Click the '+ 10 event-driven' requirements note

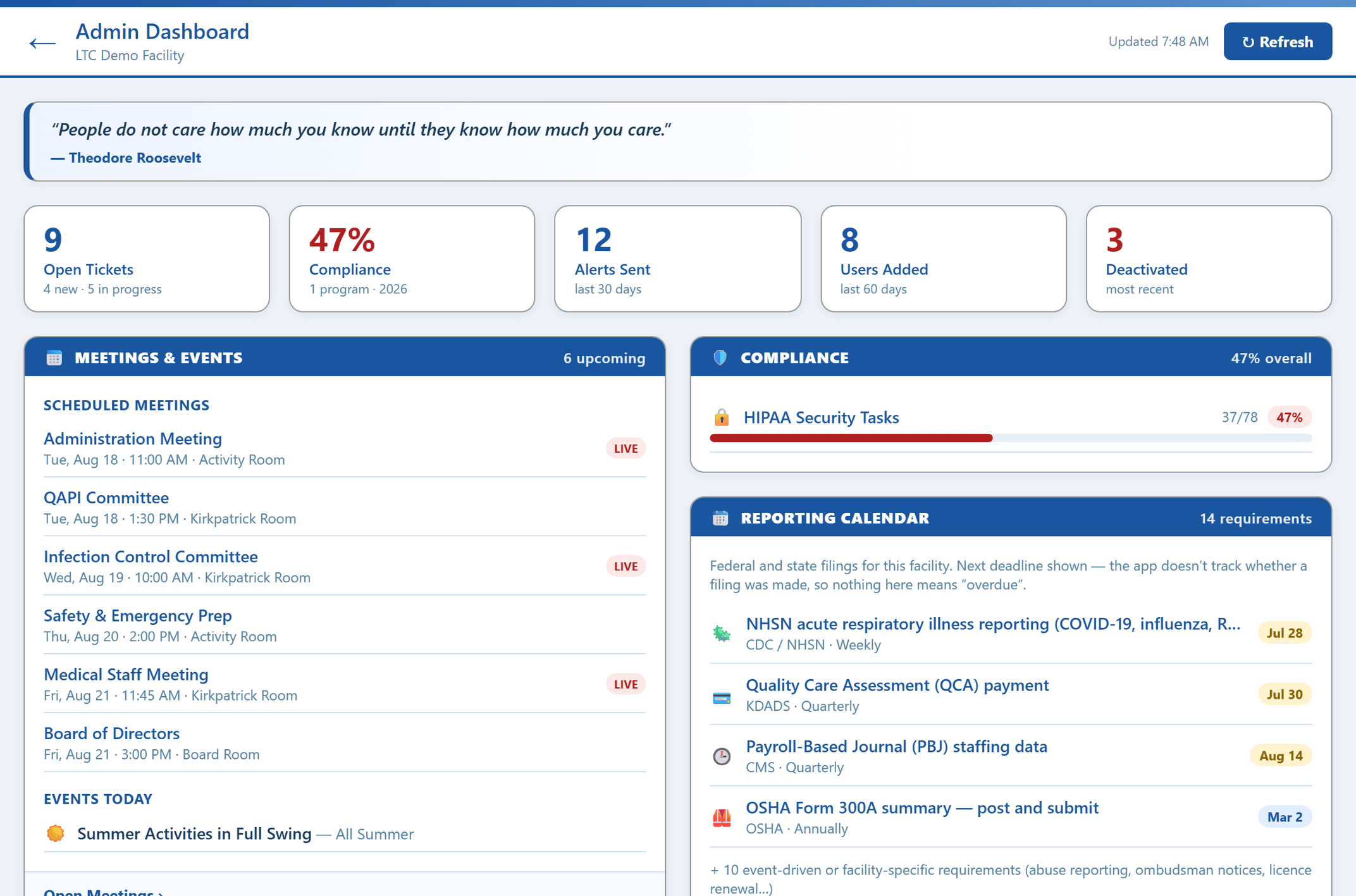tap(1011, 879)
